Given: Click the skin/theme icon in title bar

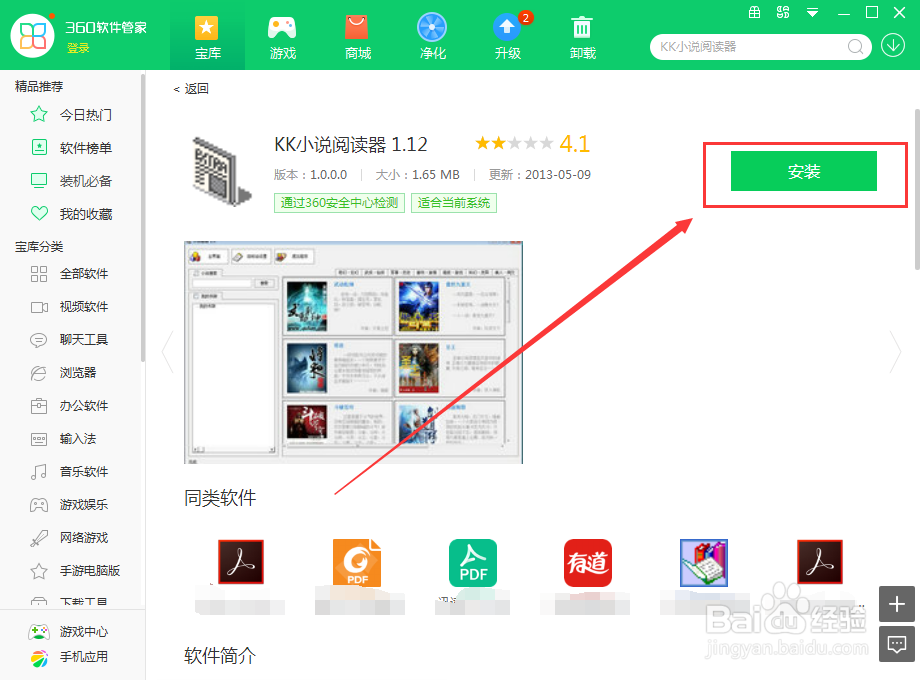Looking at the screenshot, I should click(x=783, y=12).
